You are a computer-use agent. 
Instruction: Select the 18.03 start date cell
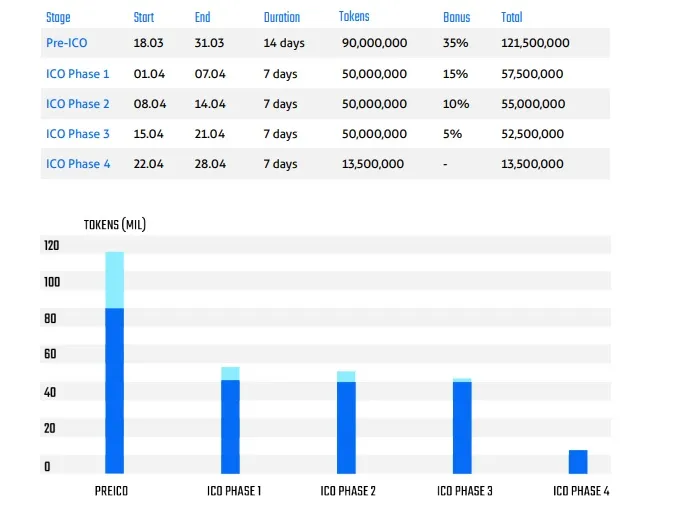[149, 43]
